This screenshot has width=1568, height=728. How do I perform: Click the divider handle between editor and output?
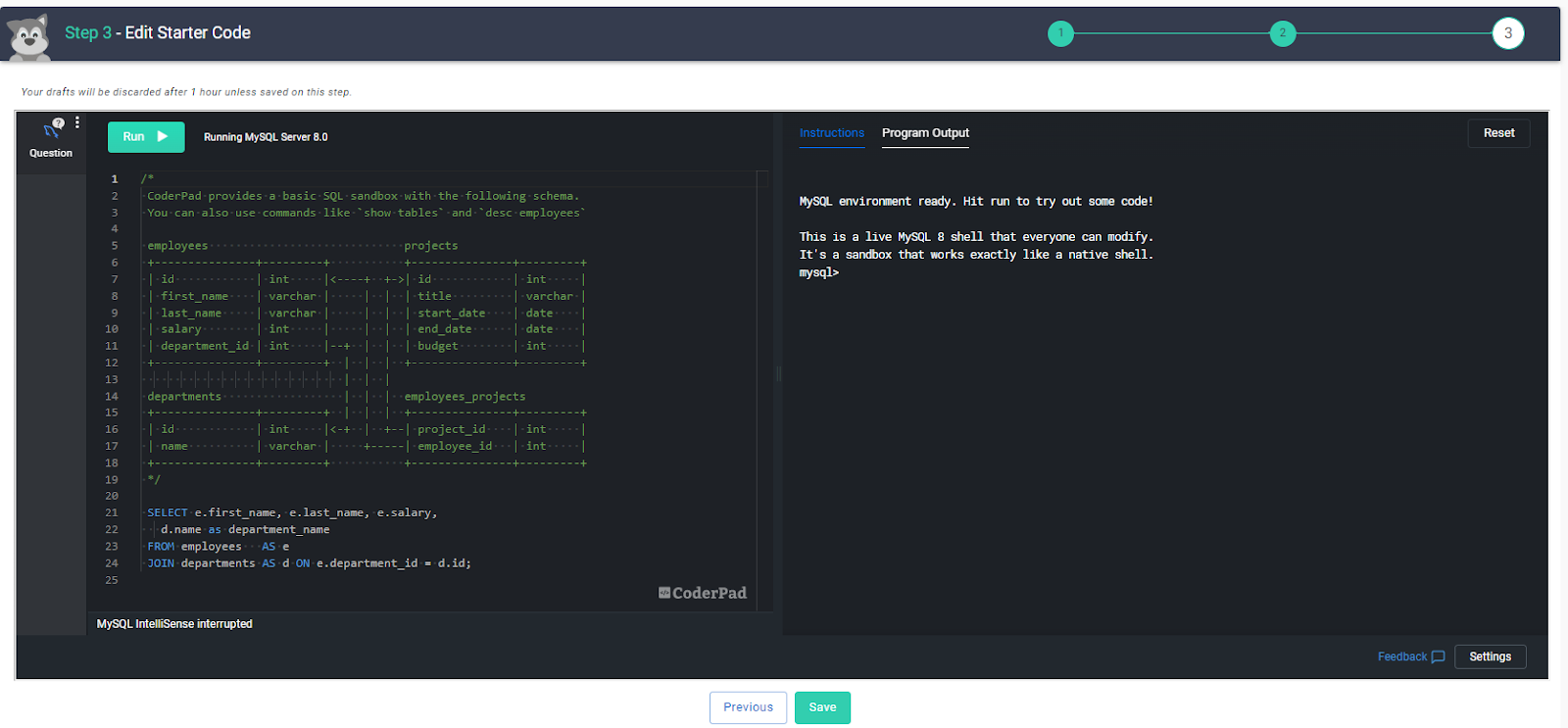coord(778,373)
